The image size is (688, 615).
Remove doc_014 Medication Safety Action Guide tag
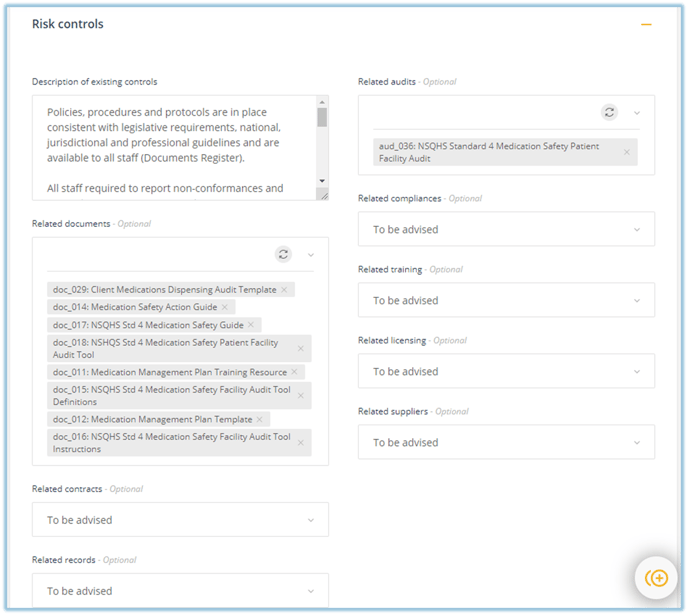[225, 307]
